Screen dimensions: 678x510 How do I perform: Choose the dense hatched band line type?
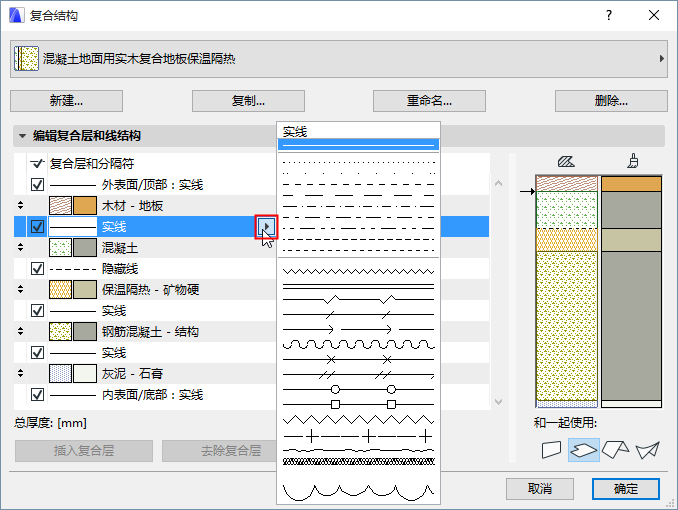coord(358,462)
